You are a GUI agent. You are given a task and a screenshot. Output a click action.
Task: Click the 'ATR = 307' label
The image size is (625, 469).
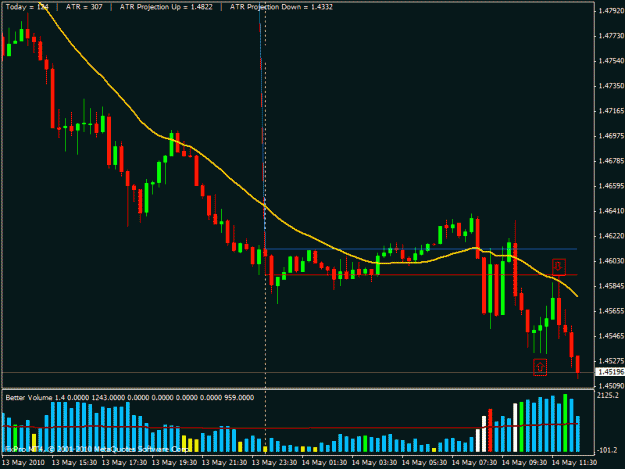(x=84, y=7)
